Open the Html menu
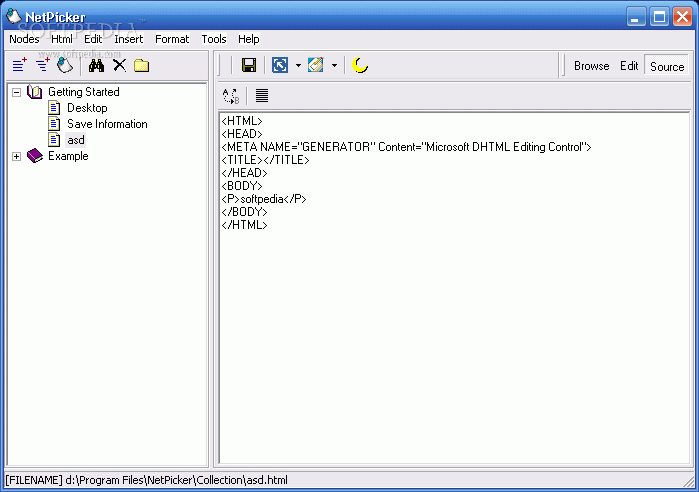The image size is (699, 492). coord(62,39)
